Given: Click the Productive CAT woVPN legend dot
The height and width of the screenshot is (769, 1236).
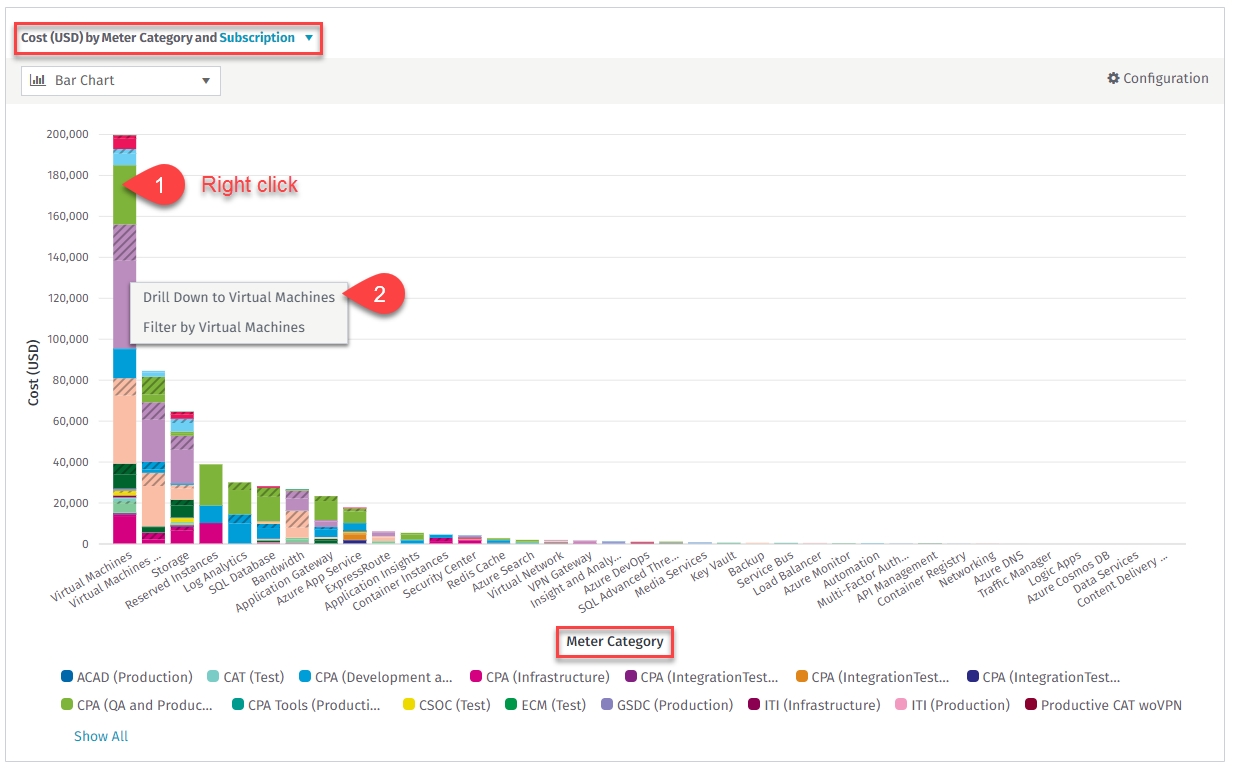Looking at the screenshot, I should pyautogui.click(x=1031, y=705).
